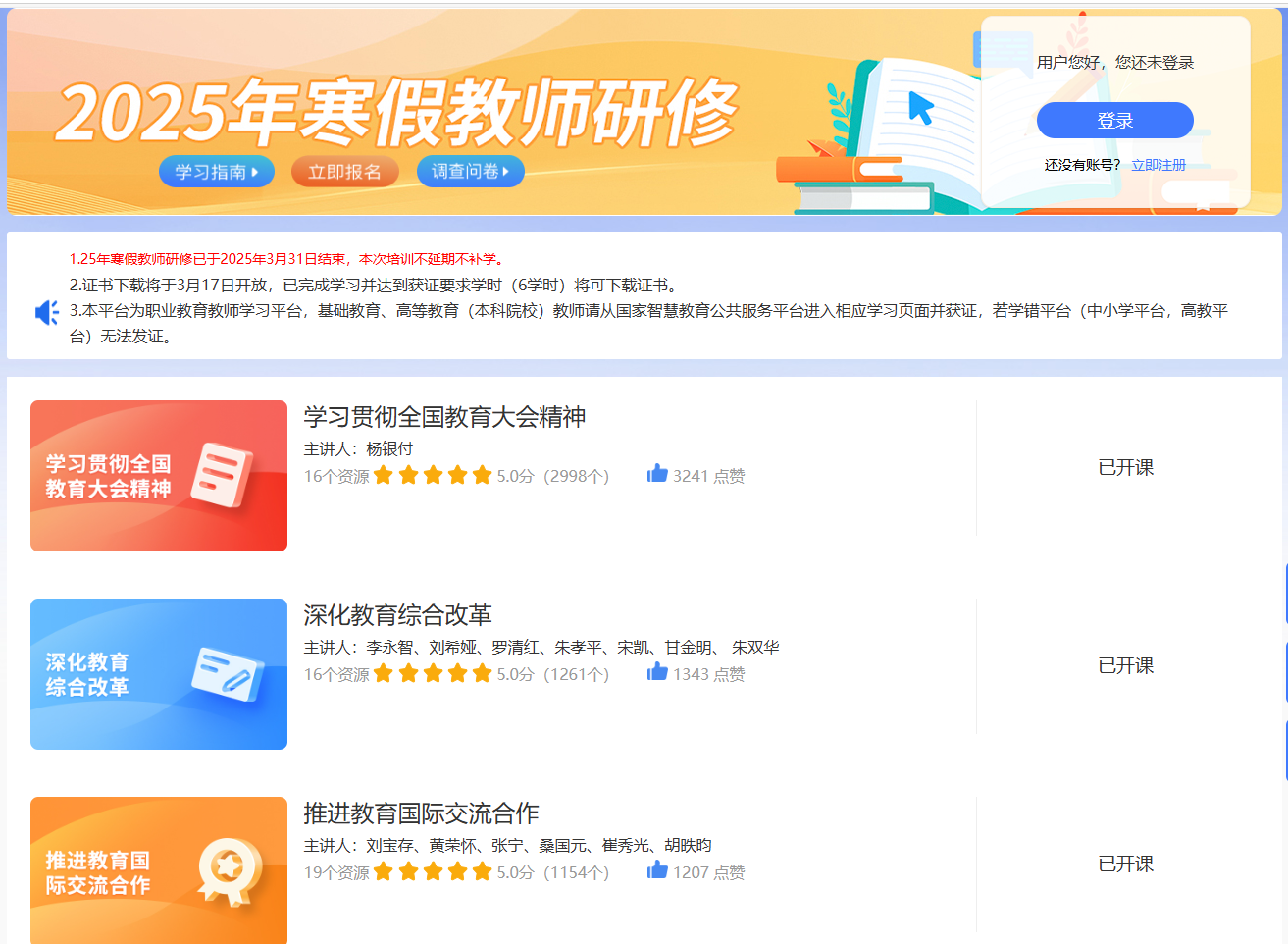Click the notice about 证书下载 3月17日开放
The image size is (1288, 944).
coord(375,286)
